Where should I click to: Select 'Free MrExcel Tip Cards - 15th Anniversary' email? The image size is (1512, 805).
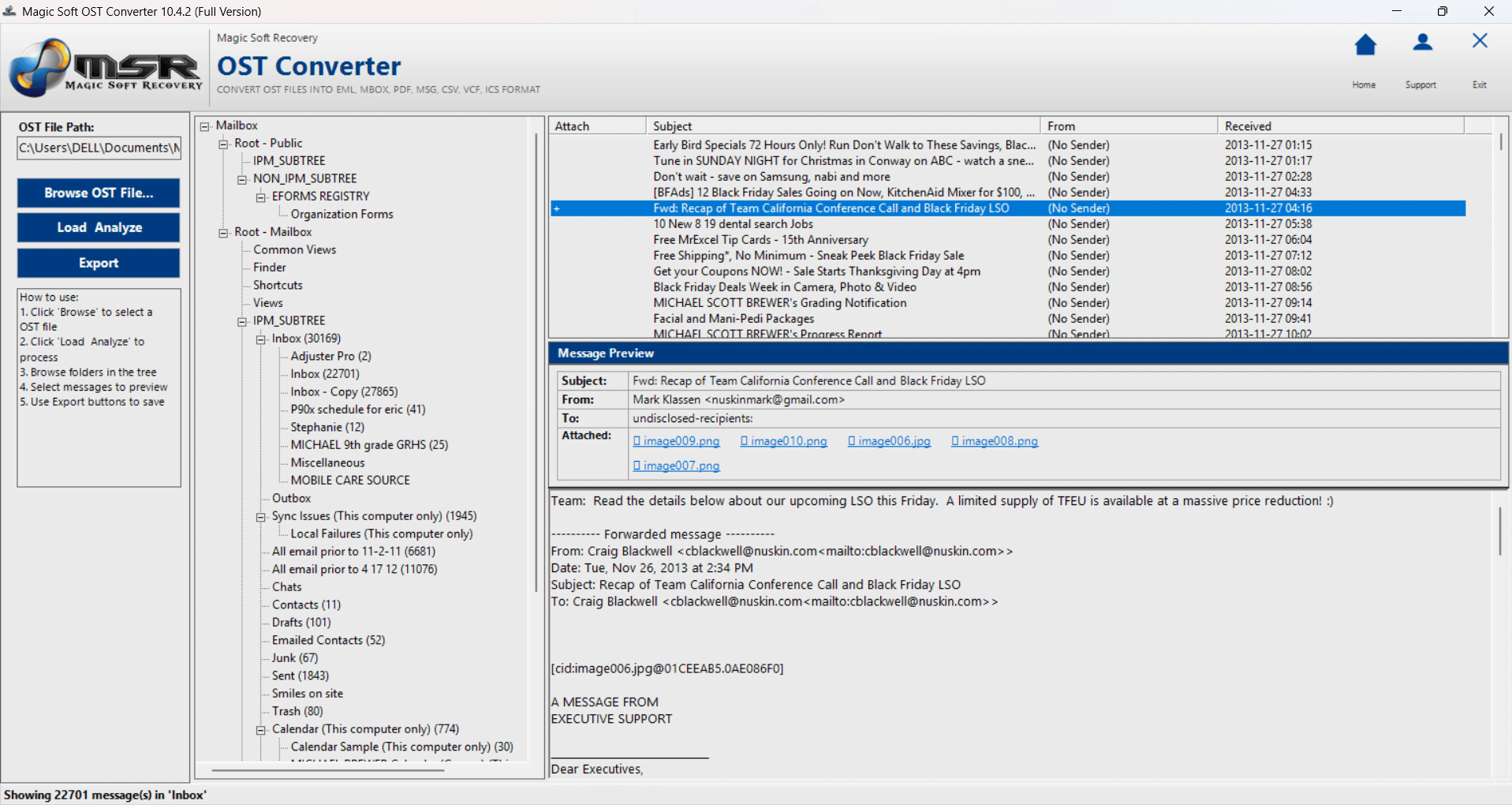1007,240
